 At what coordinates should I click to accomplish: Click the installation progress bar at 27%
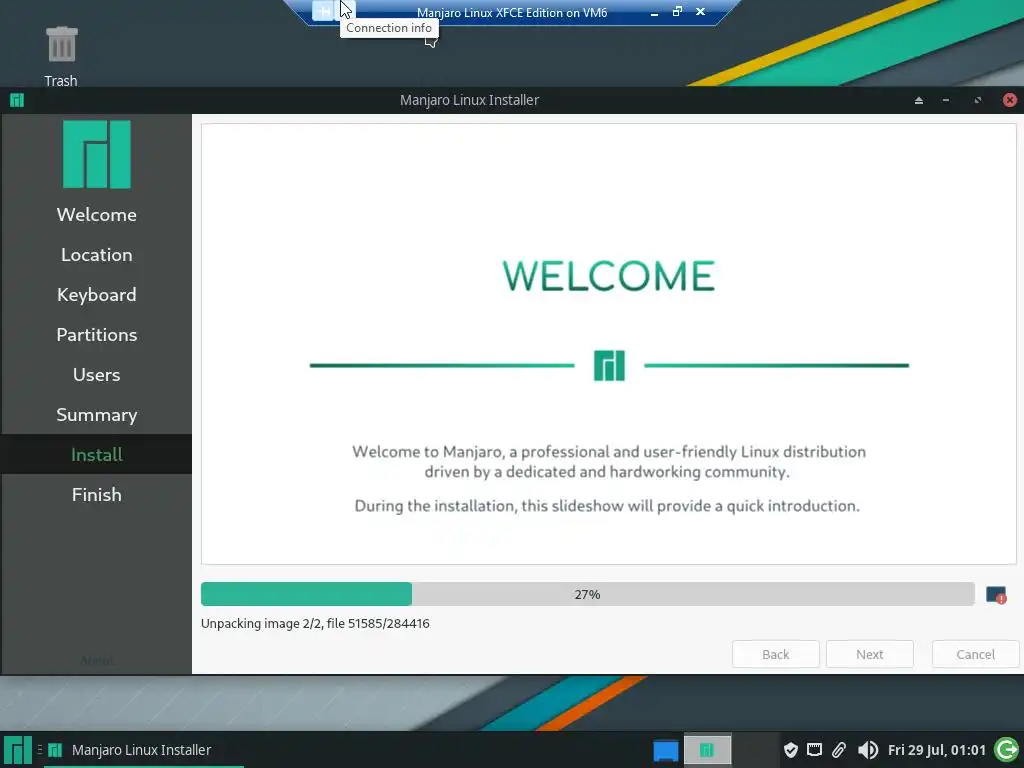pyautogui.click(x=588, y=594)
